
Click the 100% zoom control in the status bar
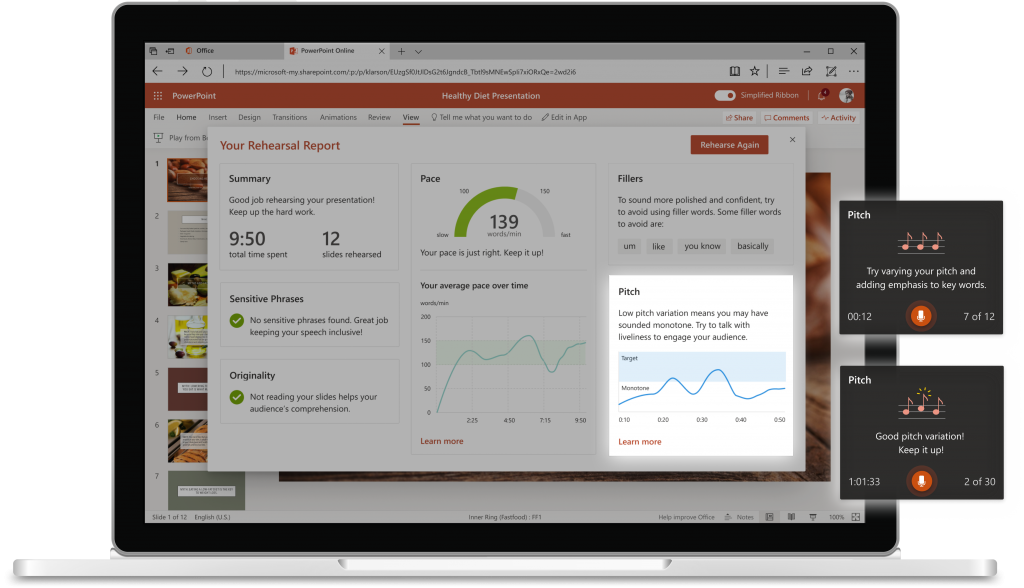(x=836, y=516)
